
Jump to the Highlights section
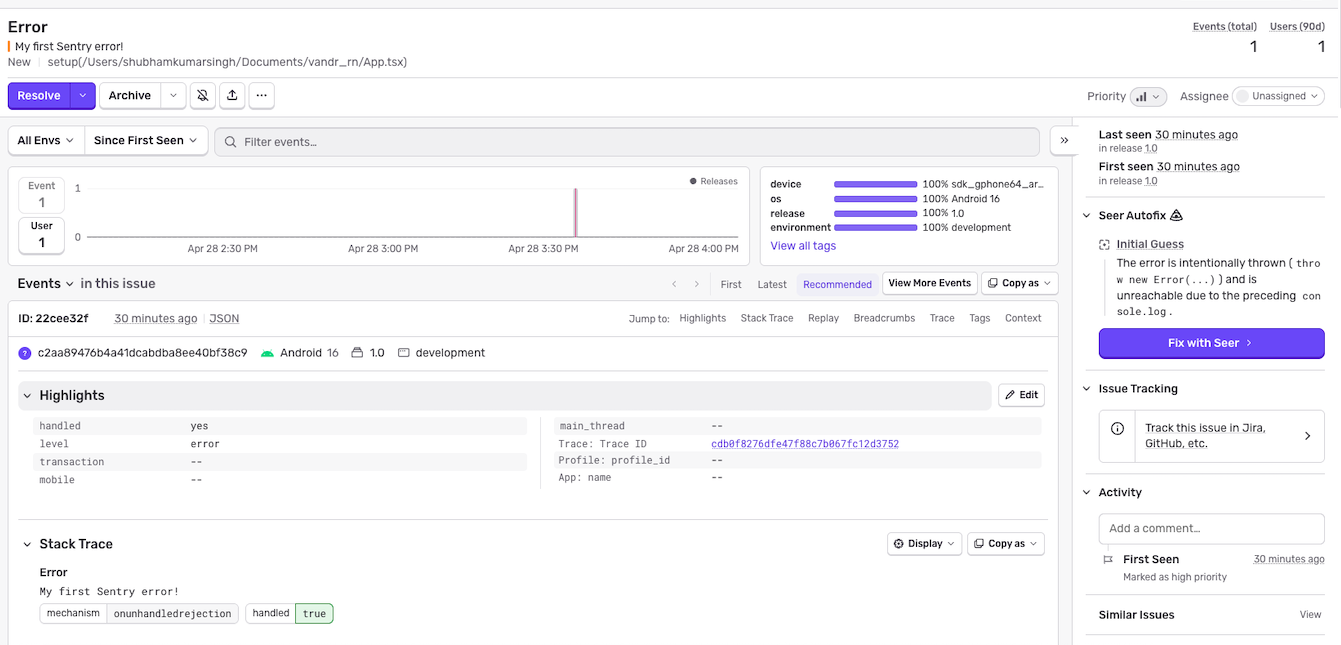(702, 318)
